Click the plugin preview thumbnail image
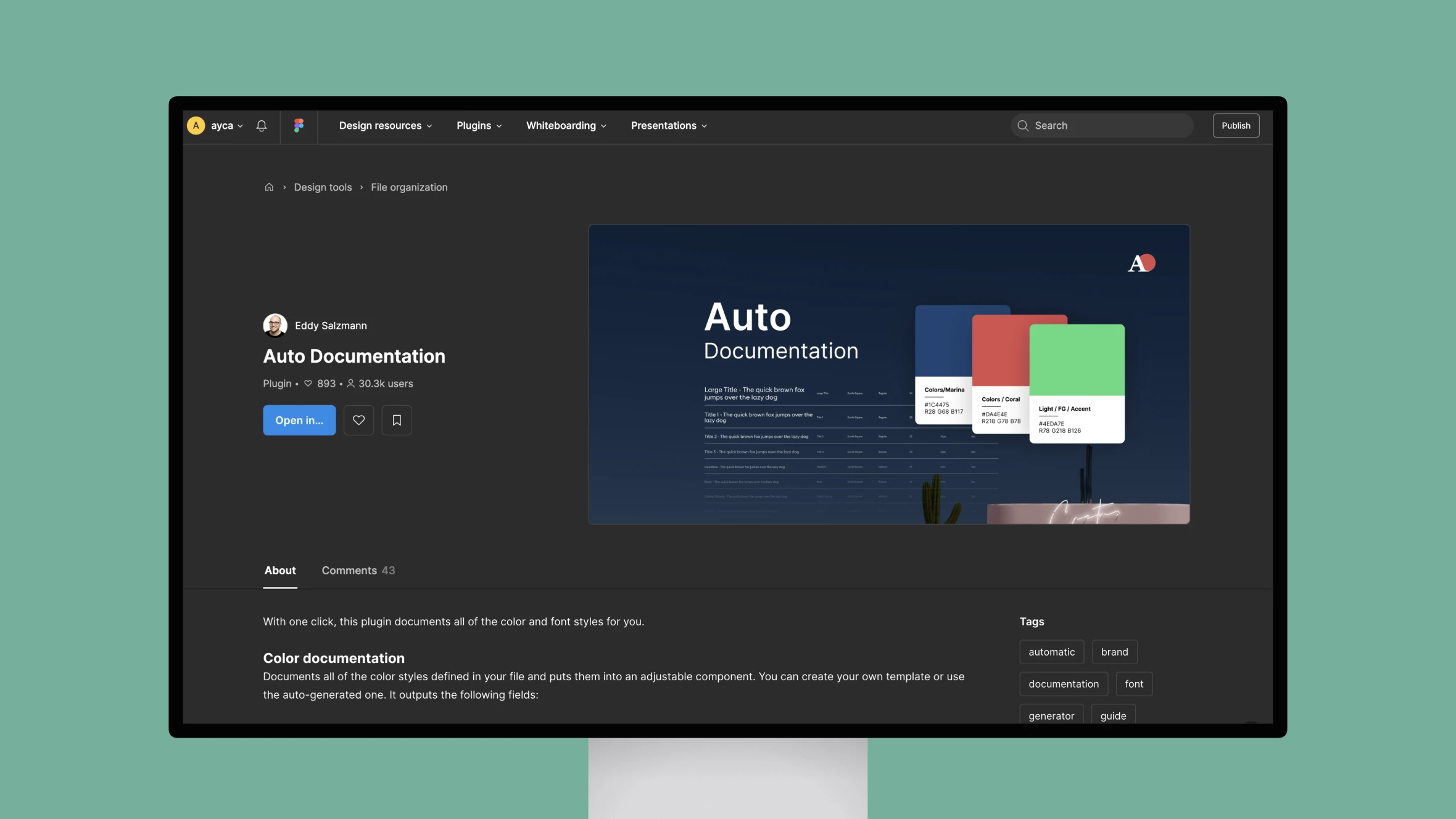This screenshot has width=1456, height=819. [889, 374]
